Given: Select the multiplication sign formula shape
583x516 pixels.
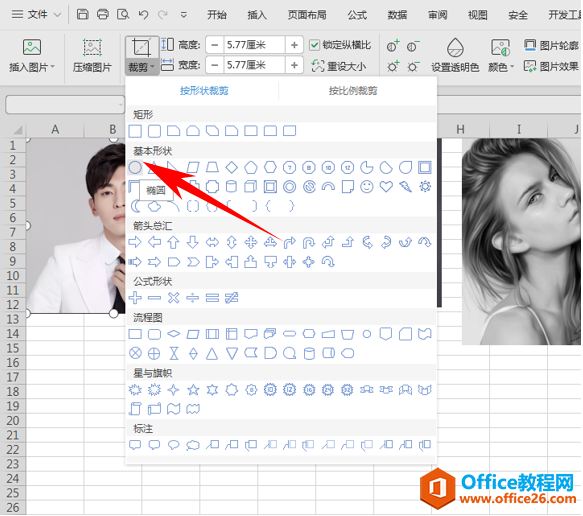Looking at the screenshot, I should [x=174, y=298].
